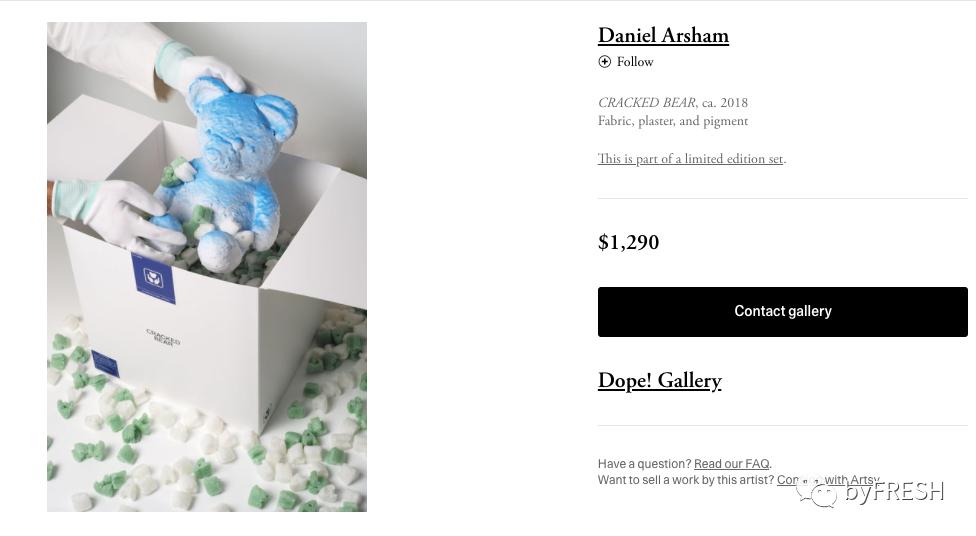976x536 pixels.
Task: Click the plus circle icon beside Follow
Action: coord(604,62)
